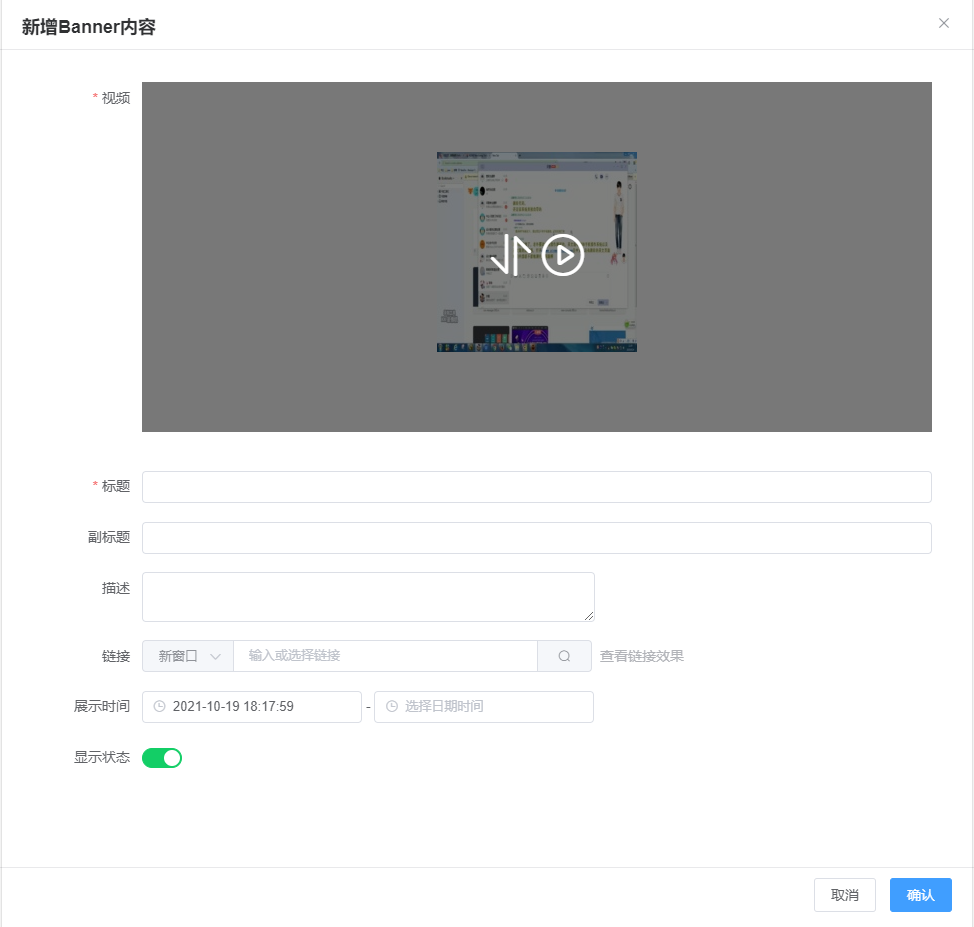Screen dimensions: 974x927
Task: Click the replace-video swap arrows icon
Action: (511, 255)
